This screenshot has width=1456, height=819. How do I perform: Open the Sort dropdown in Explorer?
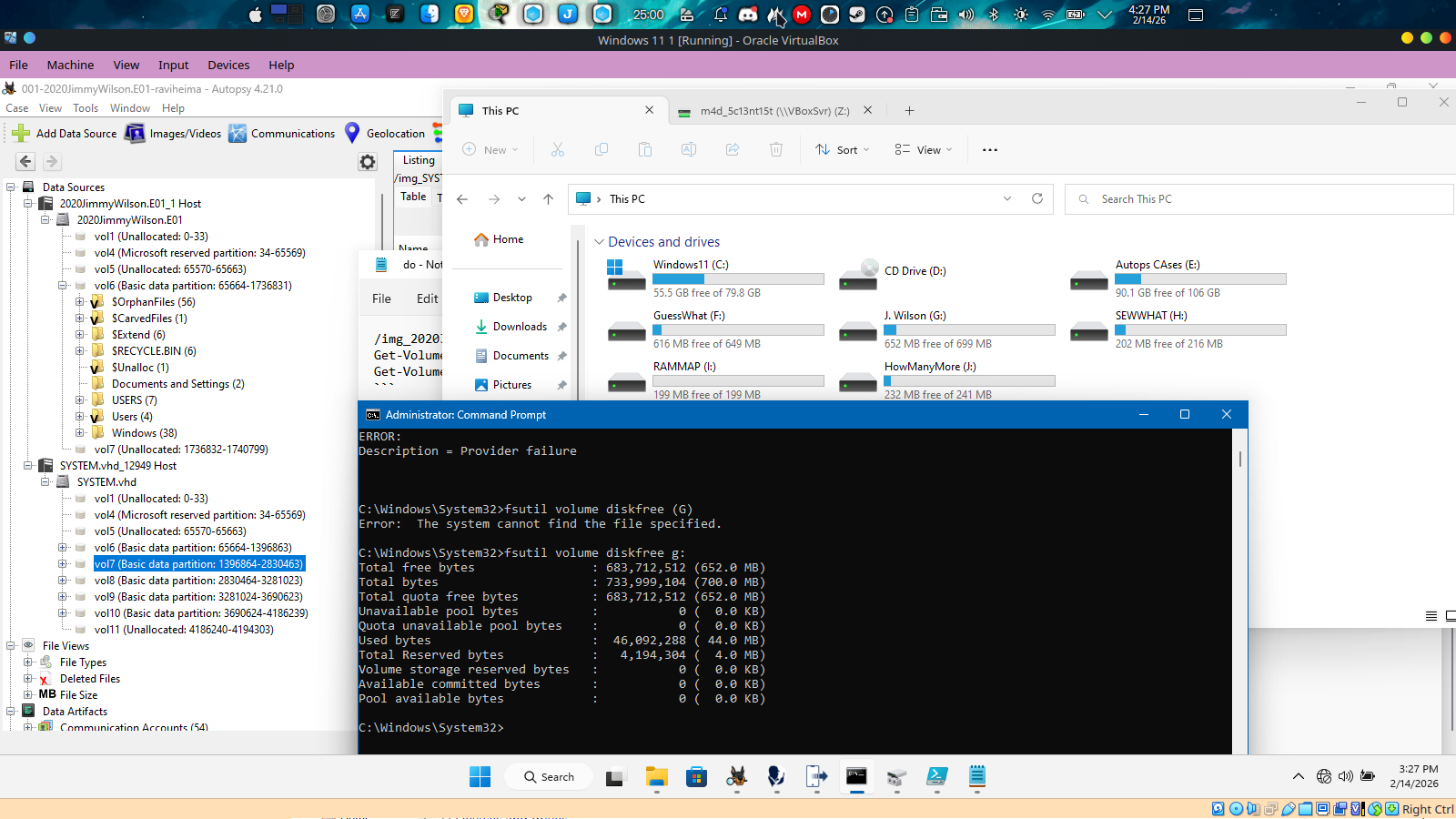pyautogui.click(x=843, y=149)
